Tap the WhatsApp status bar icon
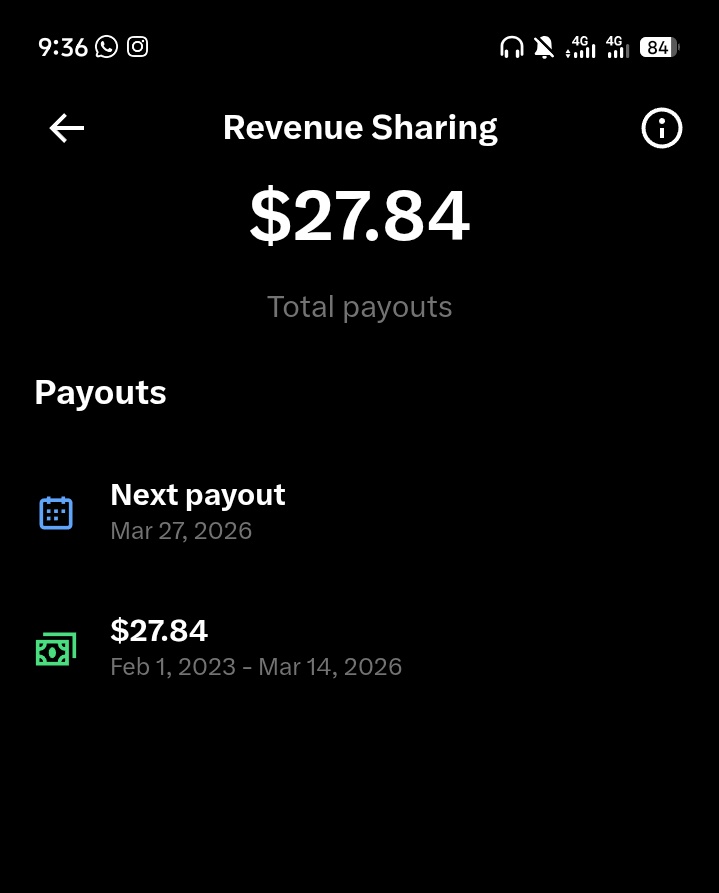The width and height of the screenshot is (719, 893). tap(107, 47)
